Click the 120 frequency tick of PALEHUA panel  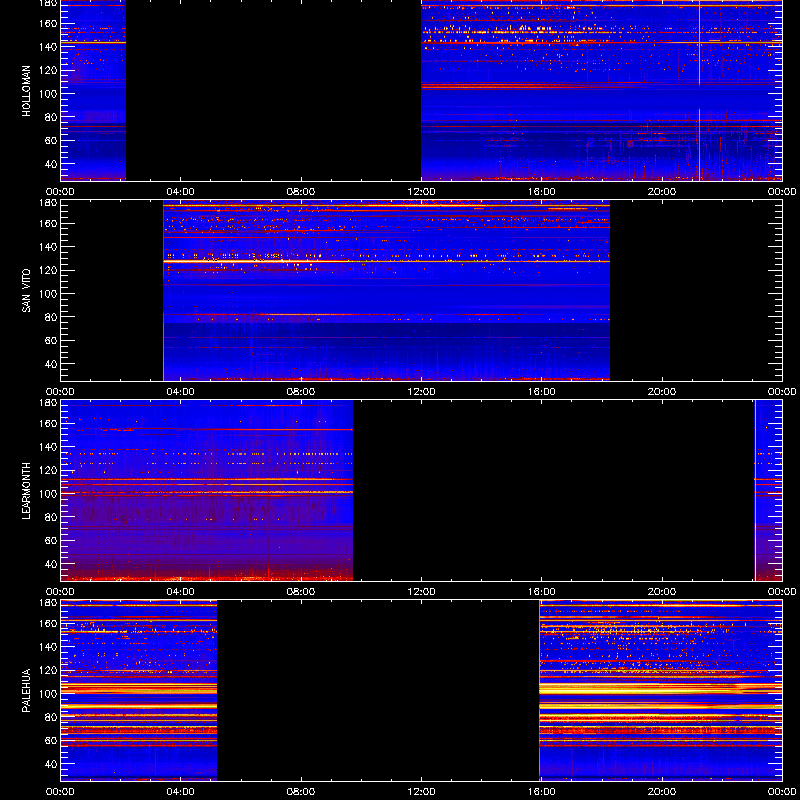50,670
